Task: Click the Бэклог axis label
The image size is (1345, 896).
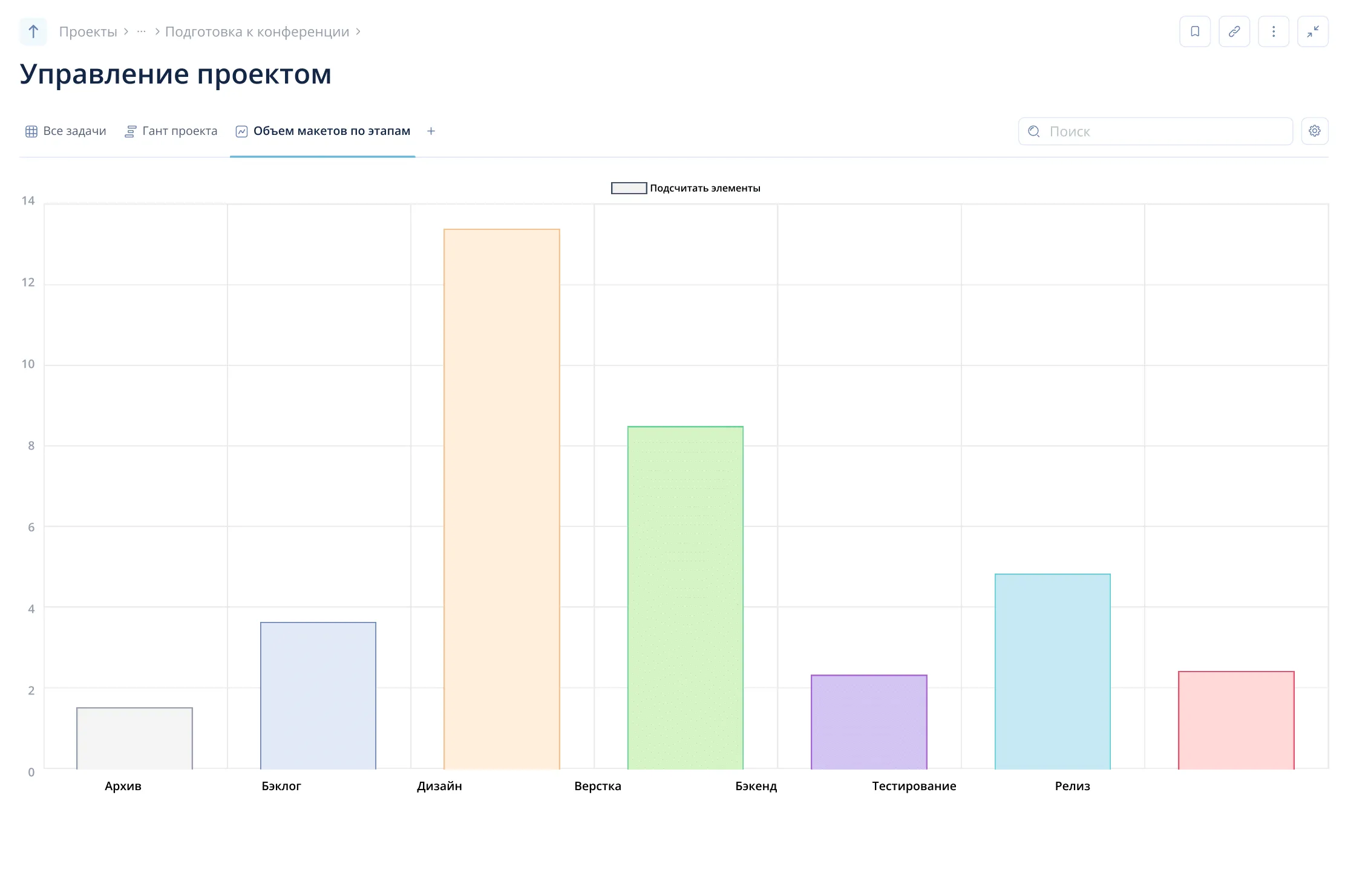Action: 281,786
